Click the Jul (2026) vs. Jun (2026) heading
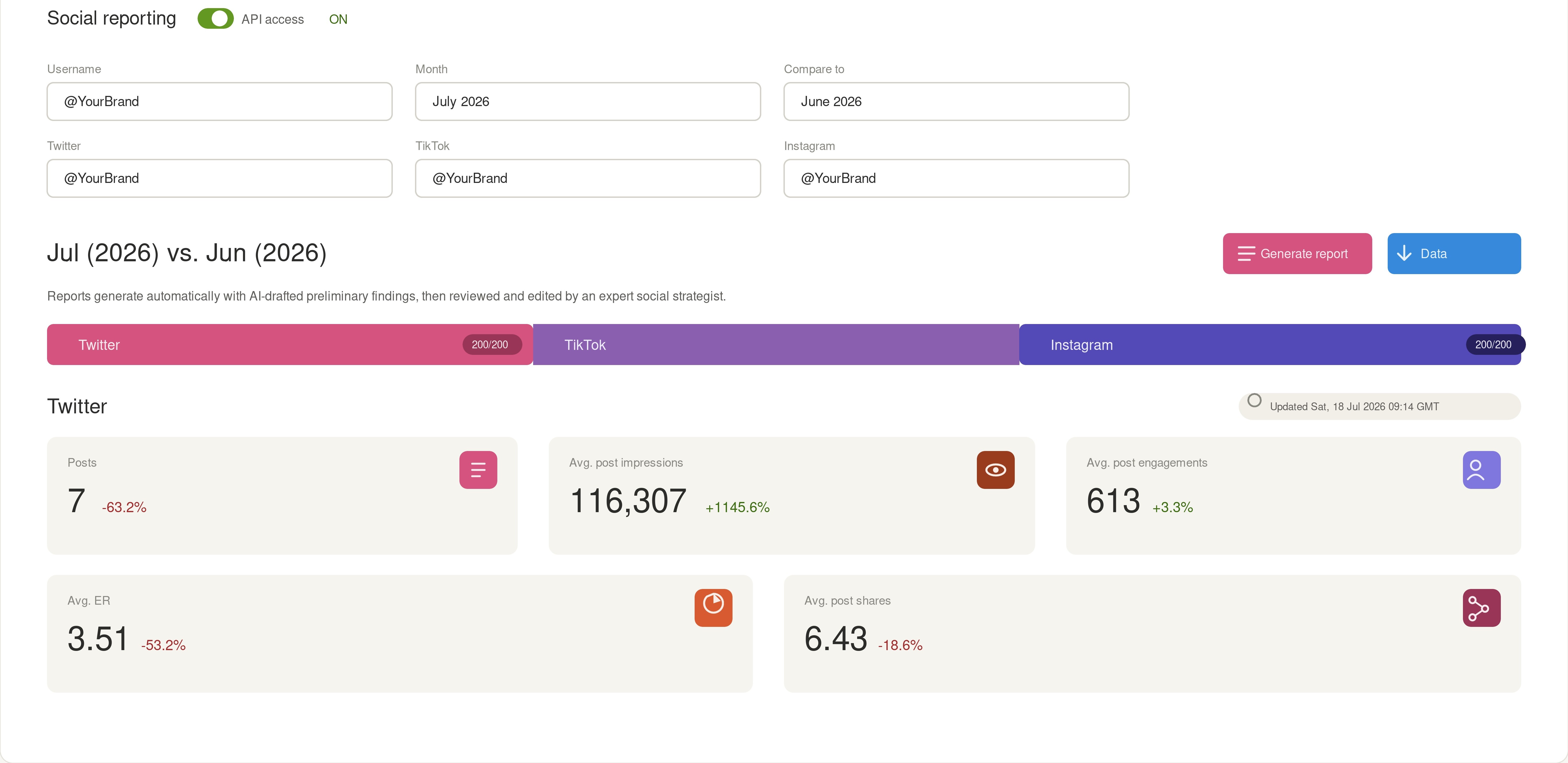The image size is (1568, 763). [187, 253]
